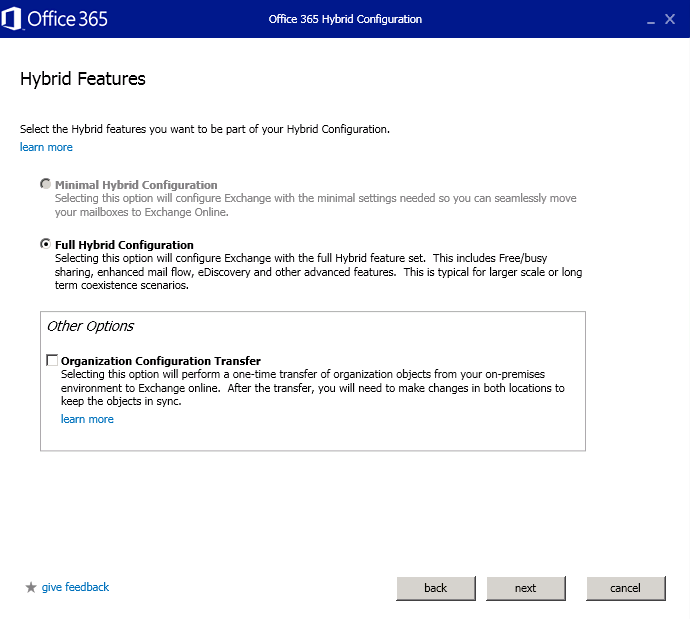
Task: Cancel the hybrid configuration wizard
Action: pyautogui.click(x=625, y=588)
